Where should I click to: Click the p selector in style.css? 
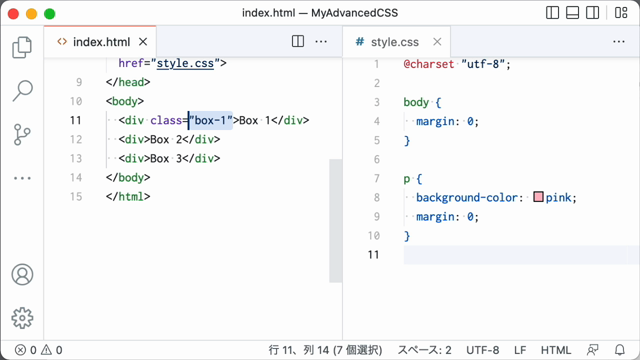point(407,179)
